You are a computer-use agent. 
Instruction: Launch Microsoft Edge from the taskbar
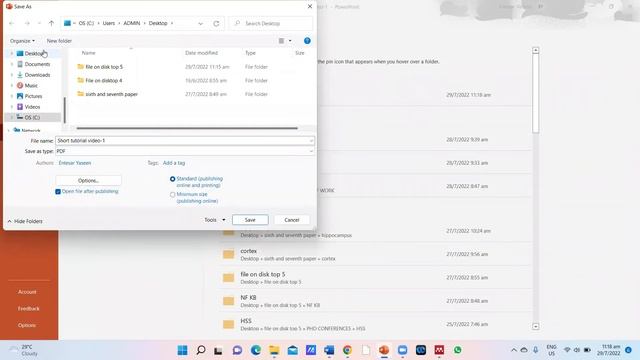(x=256, y=350)
